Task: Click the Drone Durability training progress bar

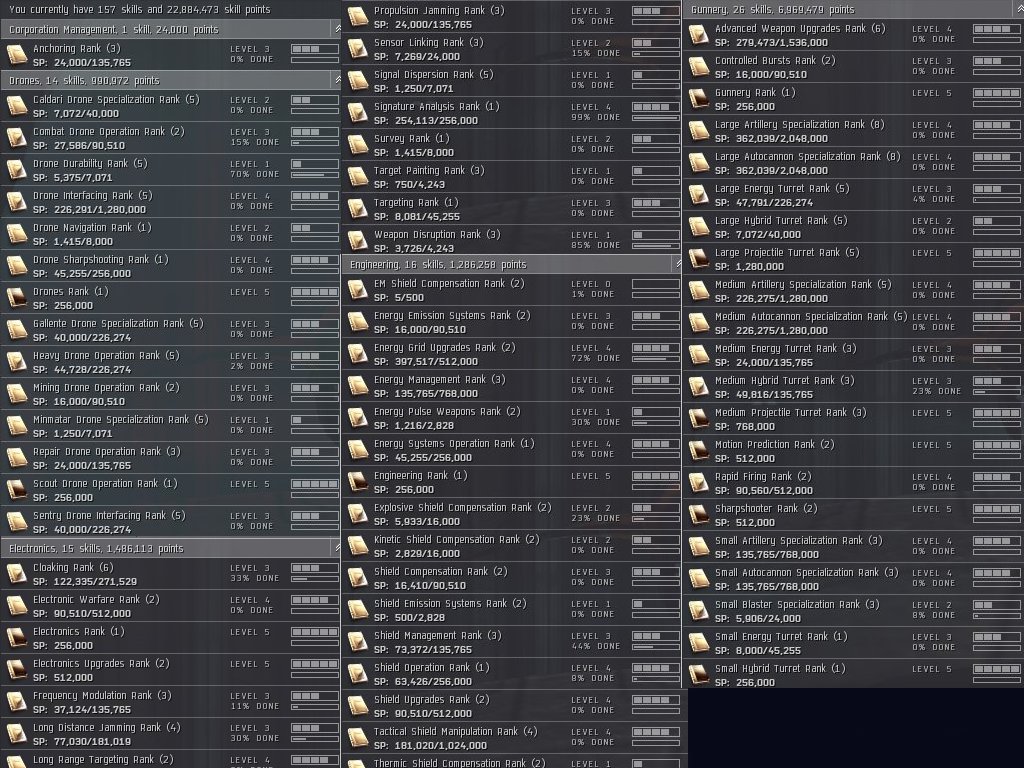Action: click(x=315, y=175)
